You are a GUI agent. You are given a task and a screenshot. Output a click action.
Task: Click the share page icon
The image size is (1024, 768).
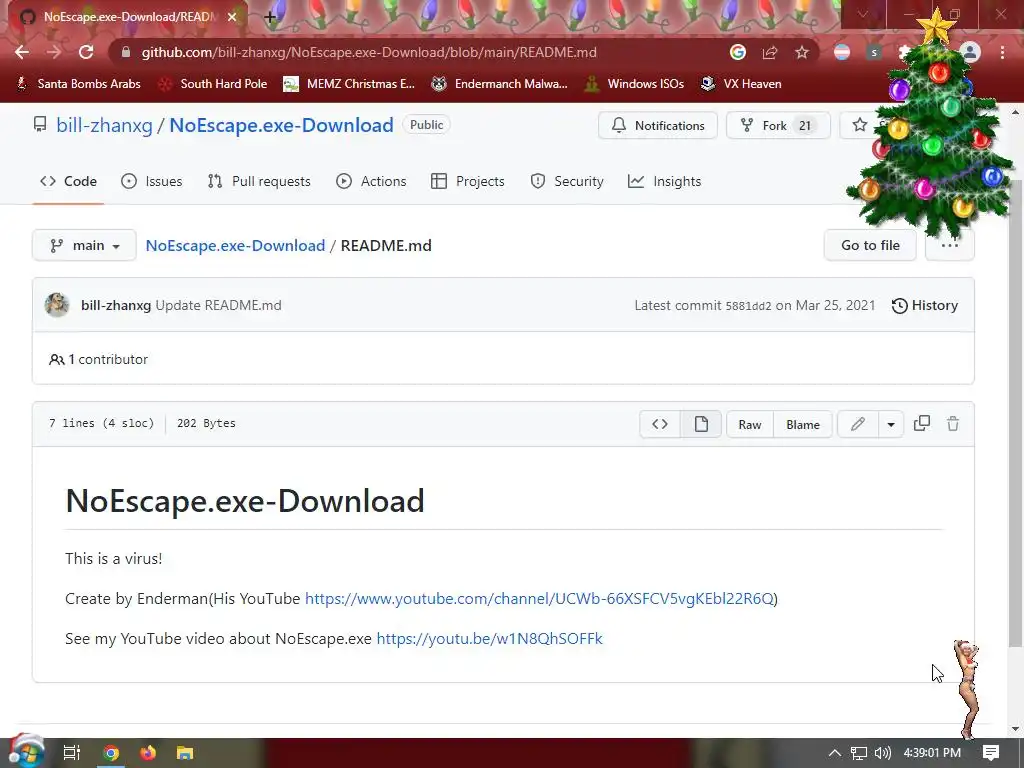coord(770,52)
